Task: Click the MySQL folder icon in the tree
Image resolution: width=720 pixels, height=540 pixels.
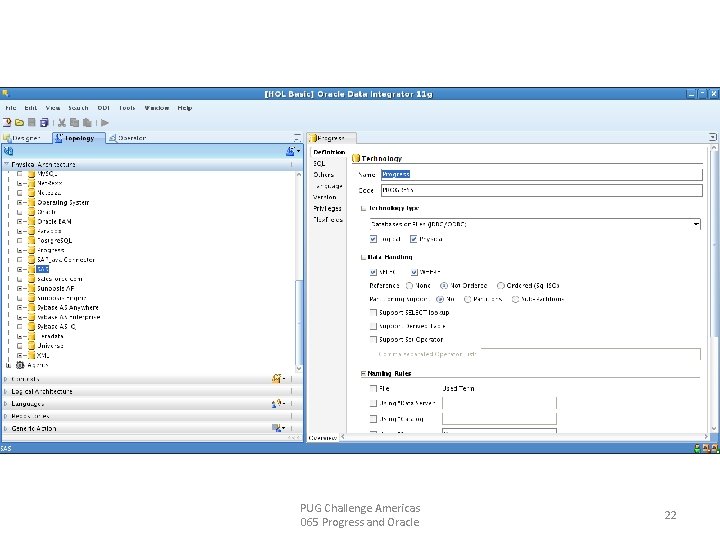Action: pyautogui.click(x=31, y=174)
